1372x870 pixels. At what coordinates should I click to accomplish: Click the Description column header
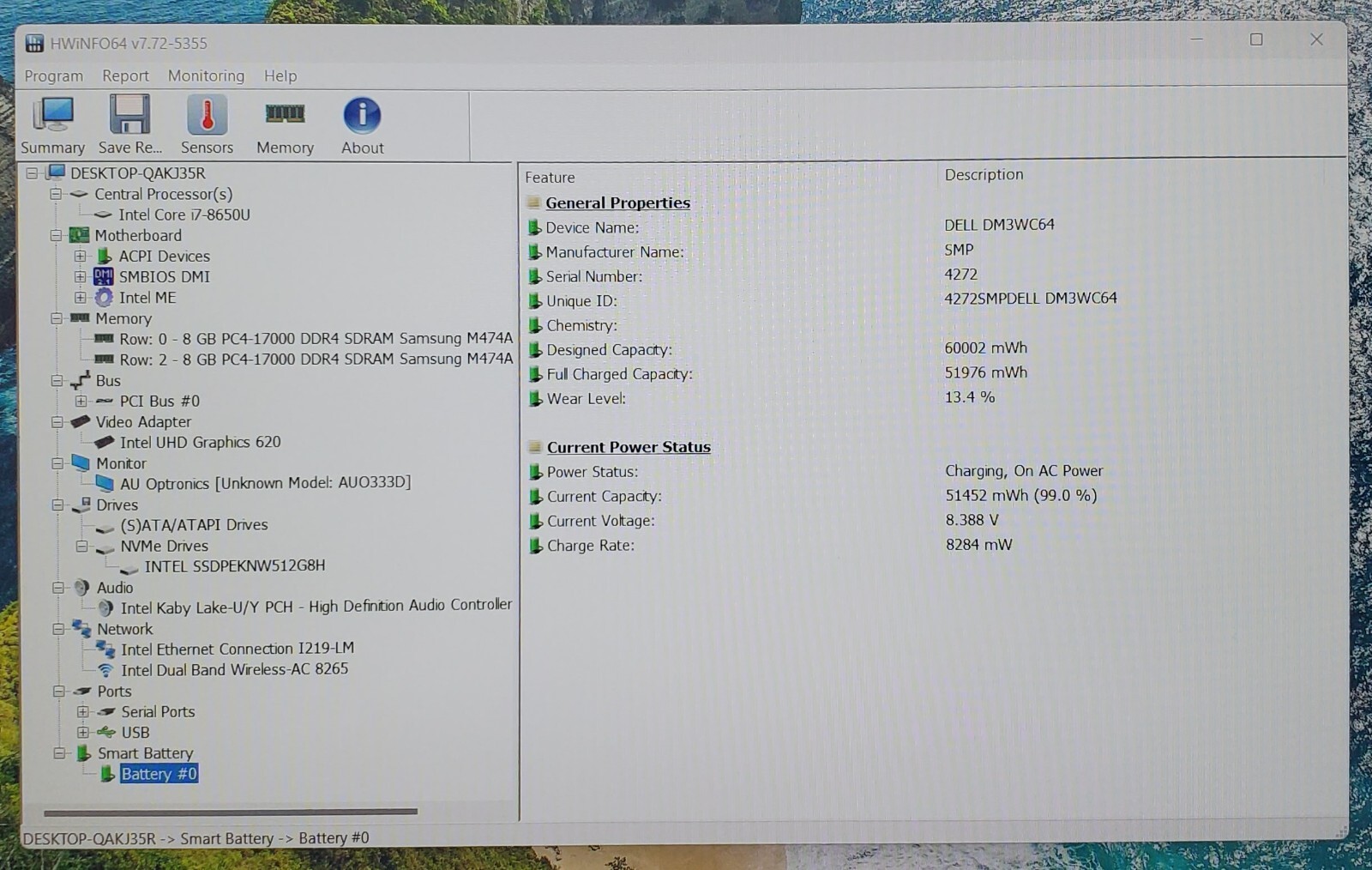pos(984,174)
